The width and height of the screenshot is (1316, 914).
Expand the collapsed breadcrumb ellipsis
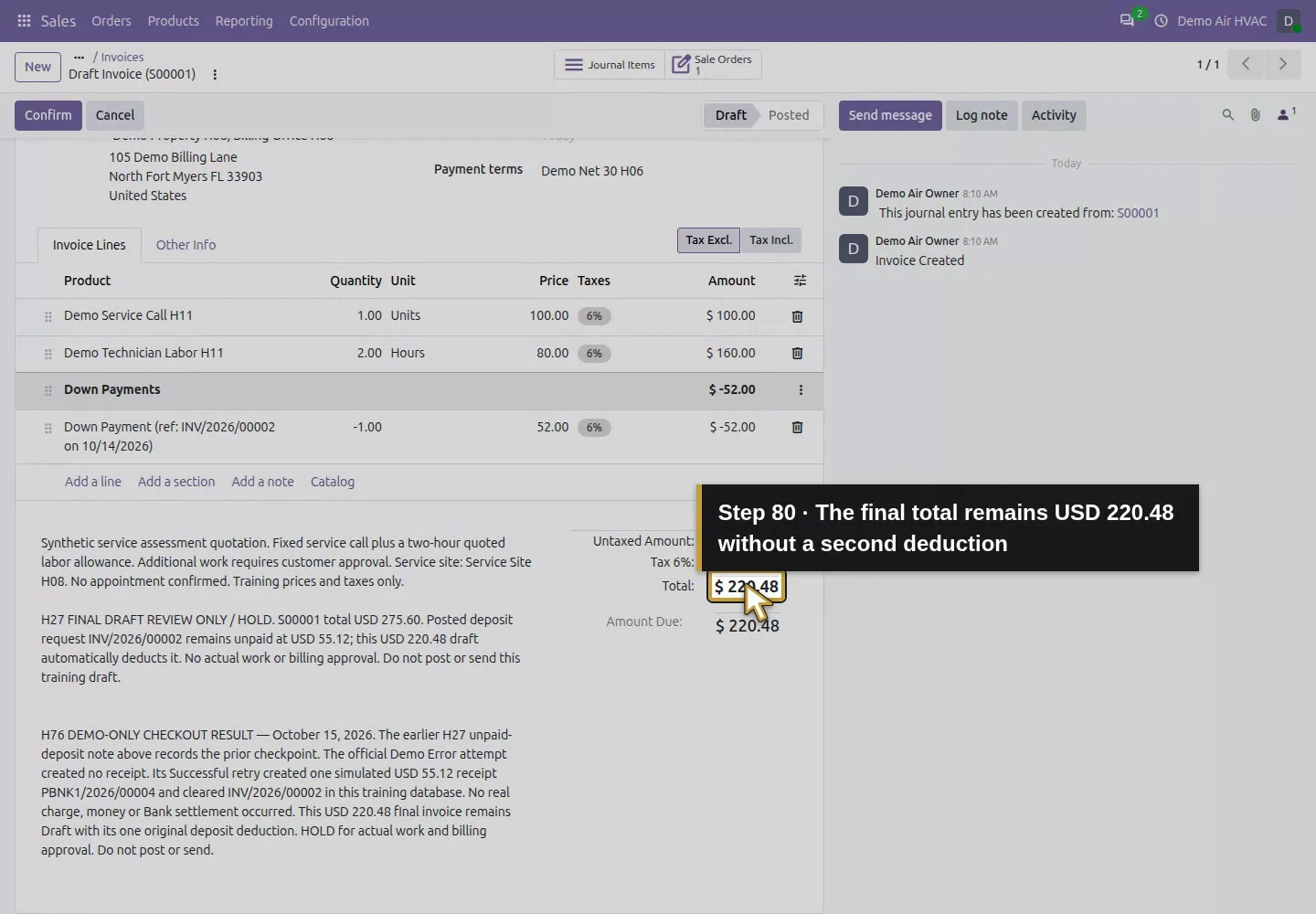pos(79,57)
